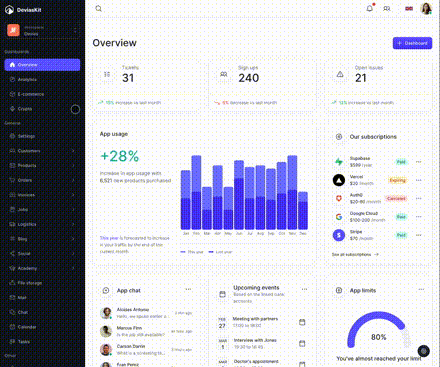Open the calendar icon for Meeting with partners
Viewport: 440px width, 367px height.
tap(302, 322)
